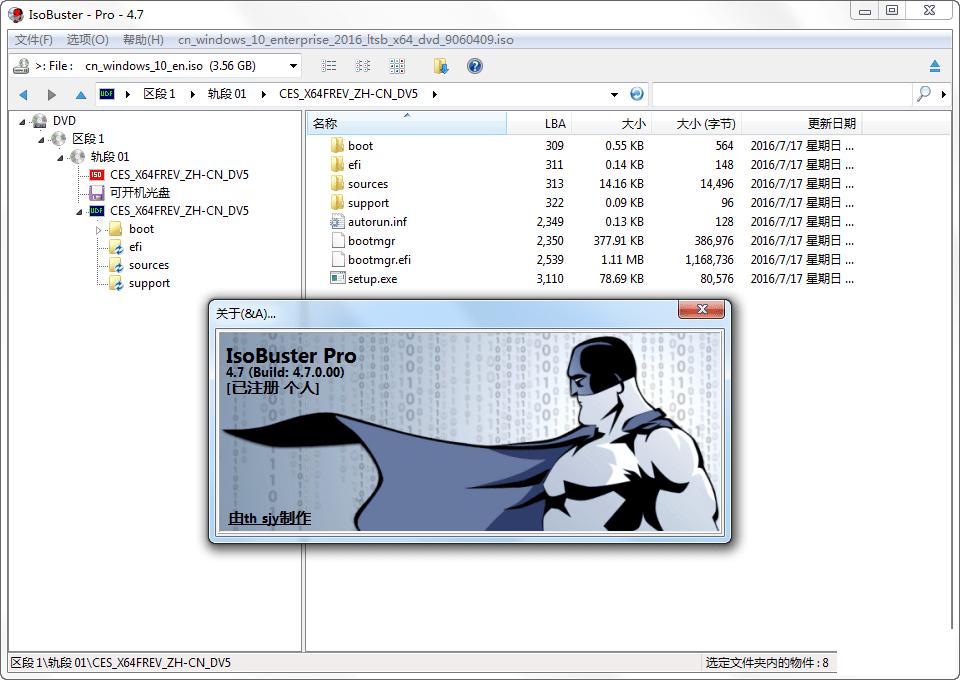Click the UDF icon in breadcrumb bar
This screenshot has width=960, height=680.
point(107,94)
